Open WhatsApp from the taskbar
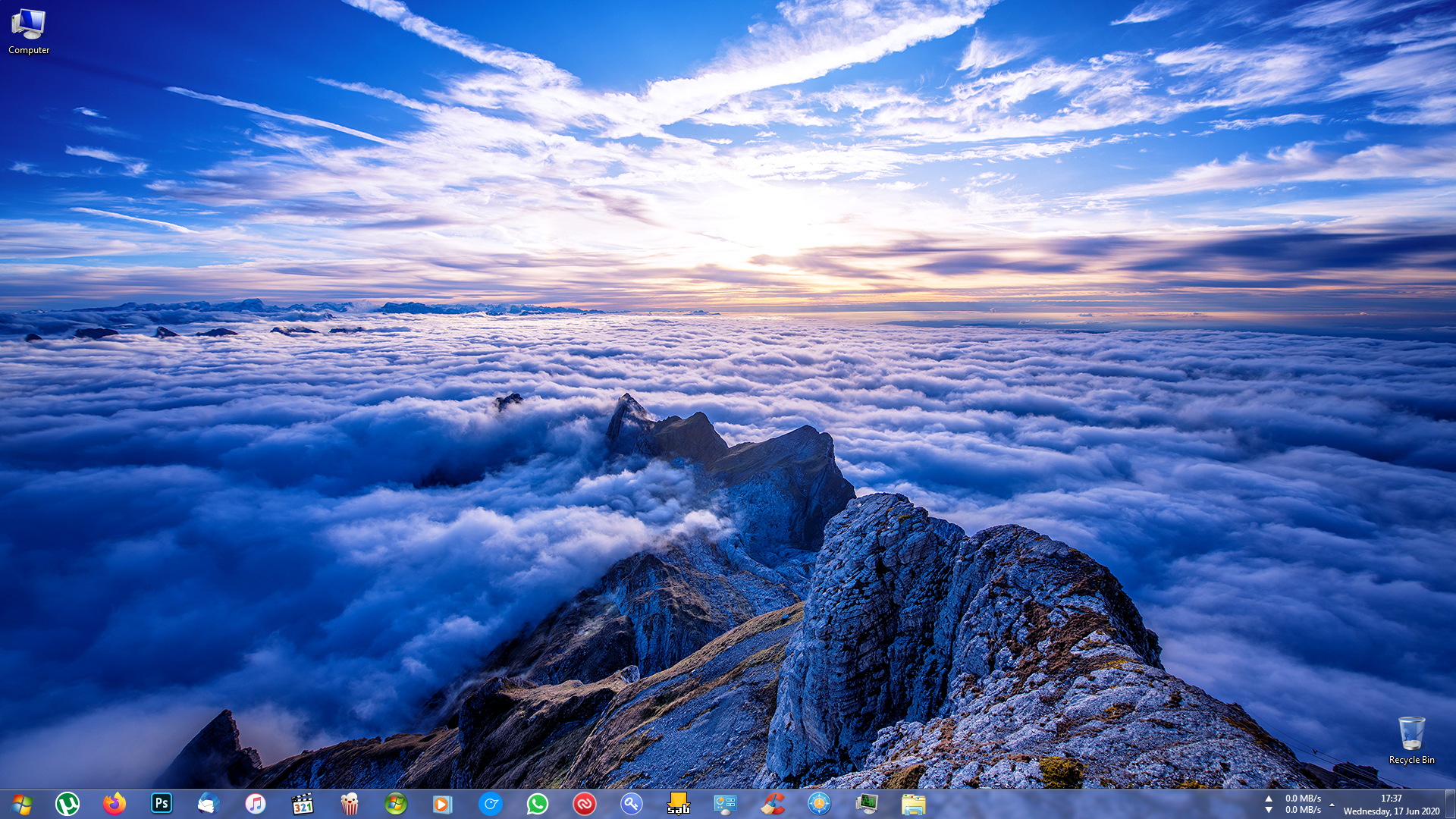This screenshot has width=1456, height=819. tap(538, 804)
